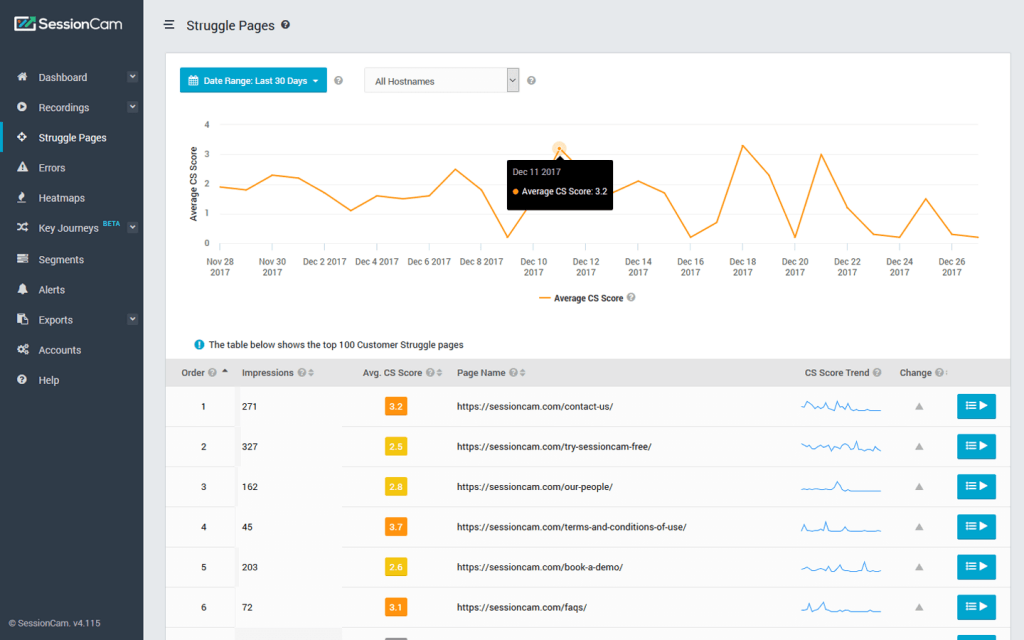Image resolution: width=1024 pixels, height=640 pixels.
Task: Open the Dashboard menu item
Action: point(63,77)
